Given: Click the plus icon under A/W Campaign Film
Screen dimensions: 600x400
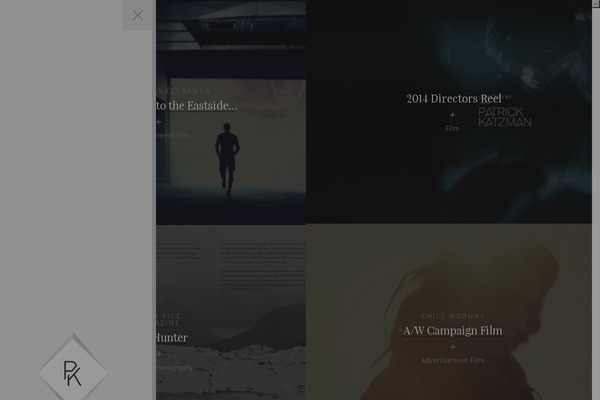Looking at the screenshot, I should [453, 347].
